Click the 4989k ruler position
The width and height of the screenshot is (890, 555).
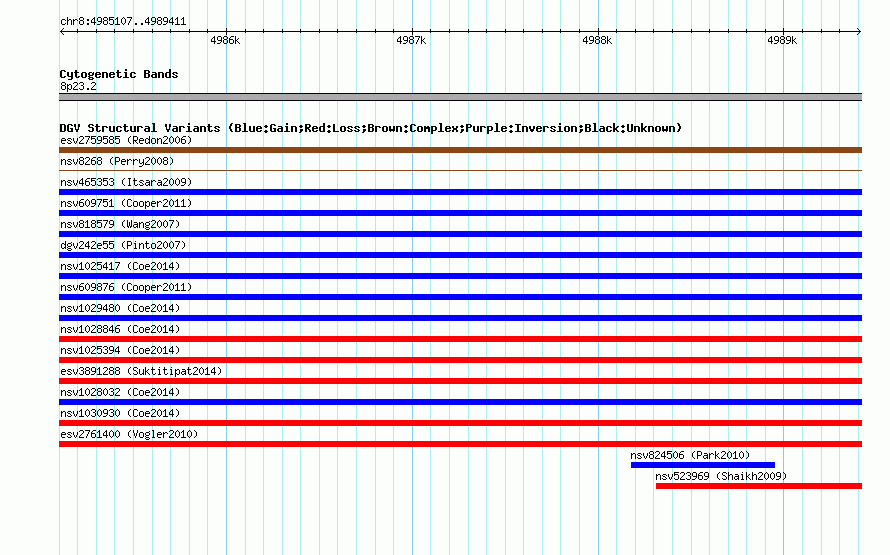(x=782, y=40)
